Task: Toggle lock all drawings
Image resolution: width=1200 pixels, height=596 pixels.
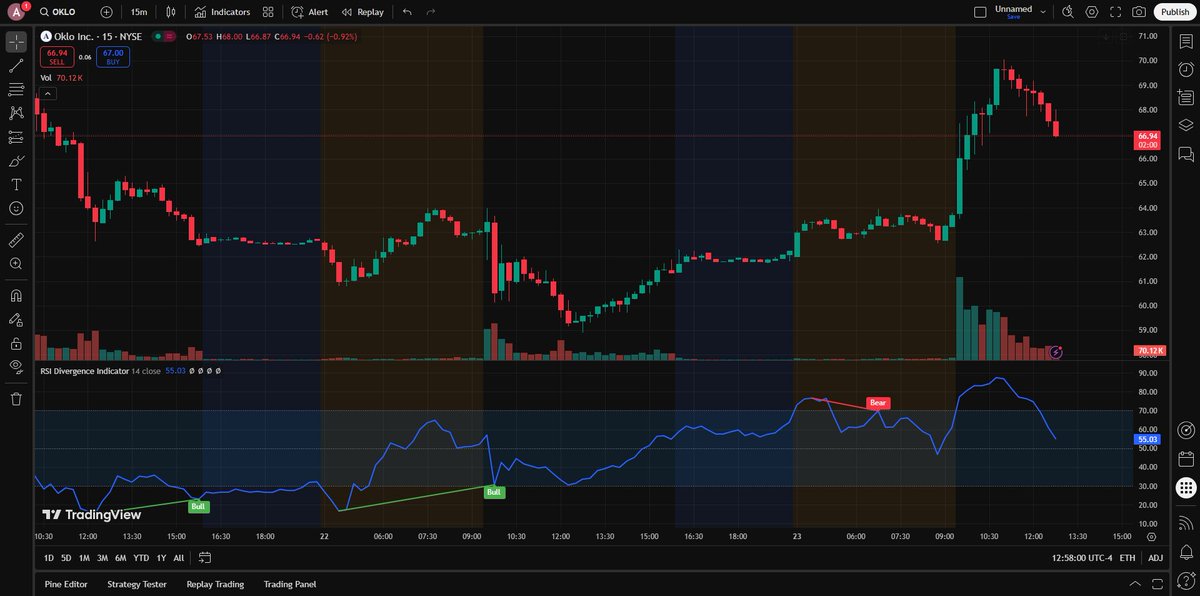Action: click(16, 343)
